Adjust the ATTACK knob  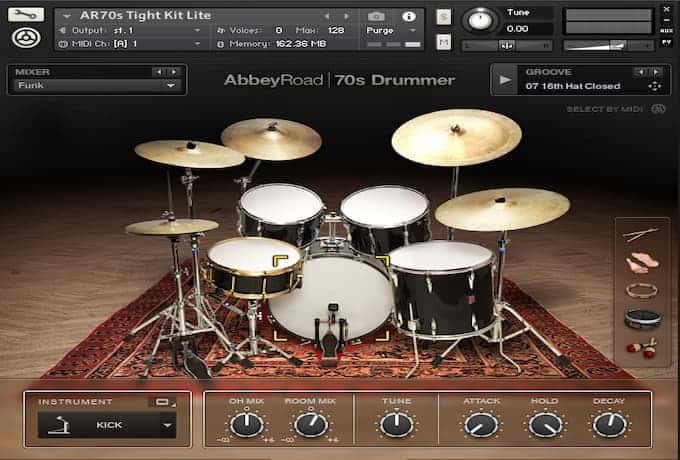(x=481, y=424)
